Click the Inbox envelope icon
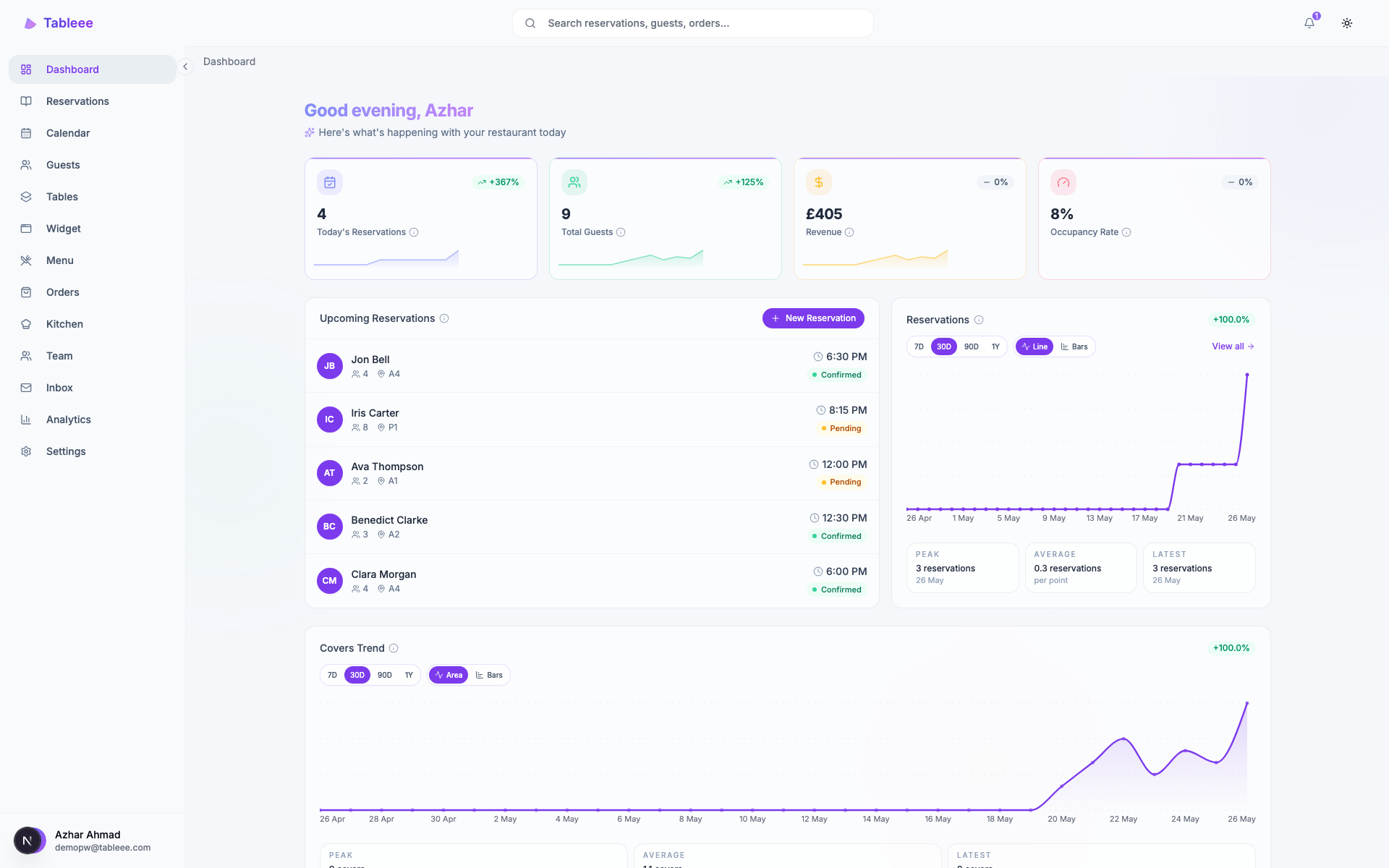 (26, 388)
